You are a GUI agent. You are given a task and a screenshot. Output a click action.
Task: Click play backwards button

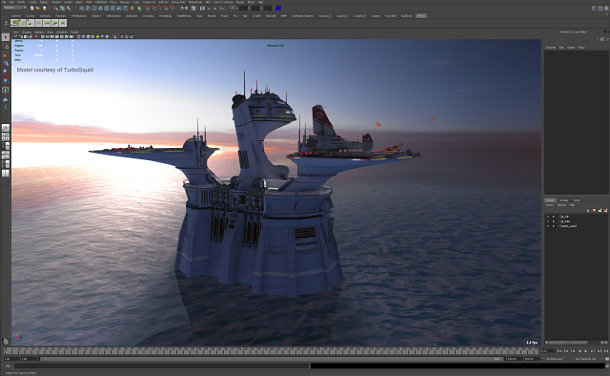click(580, 351)
